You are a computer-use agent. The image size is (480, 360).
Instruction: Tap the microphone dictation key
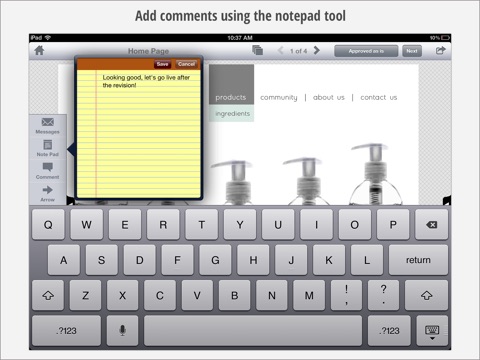(x=122, y=331)
